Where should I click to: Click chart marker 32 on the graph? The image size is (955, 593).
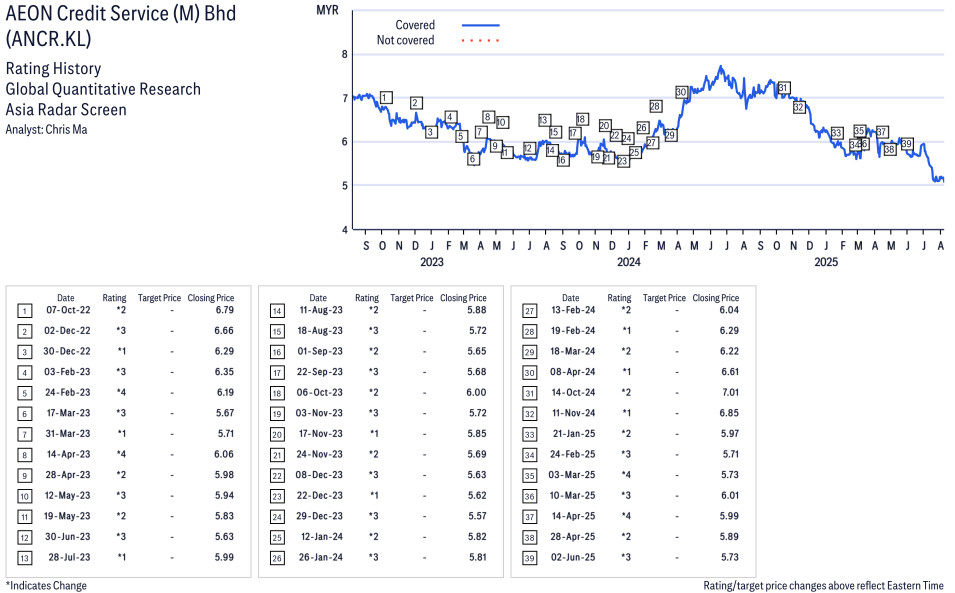click(x=799, y=107)
